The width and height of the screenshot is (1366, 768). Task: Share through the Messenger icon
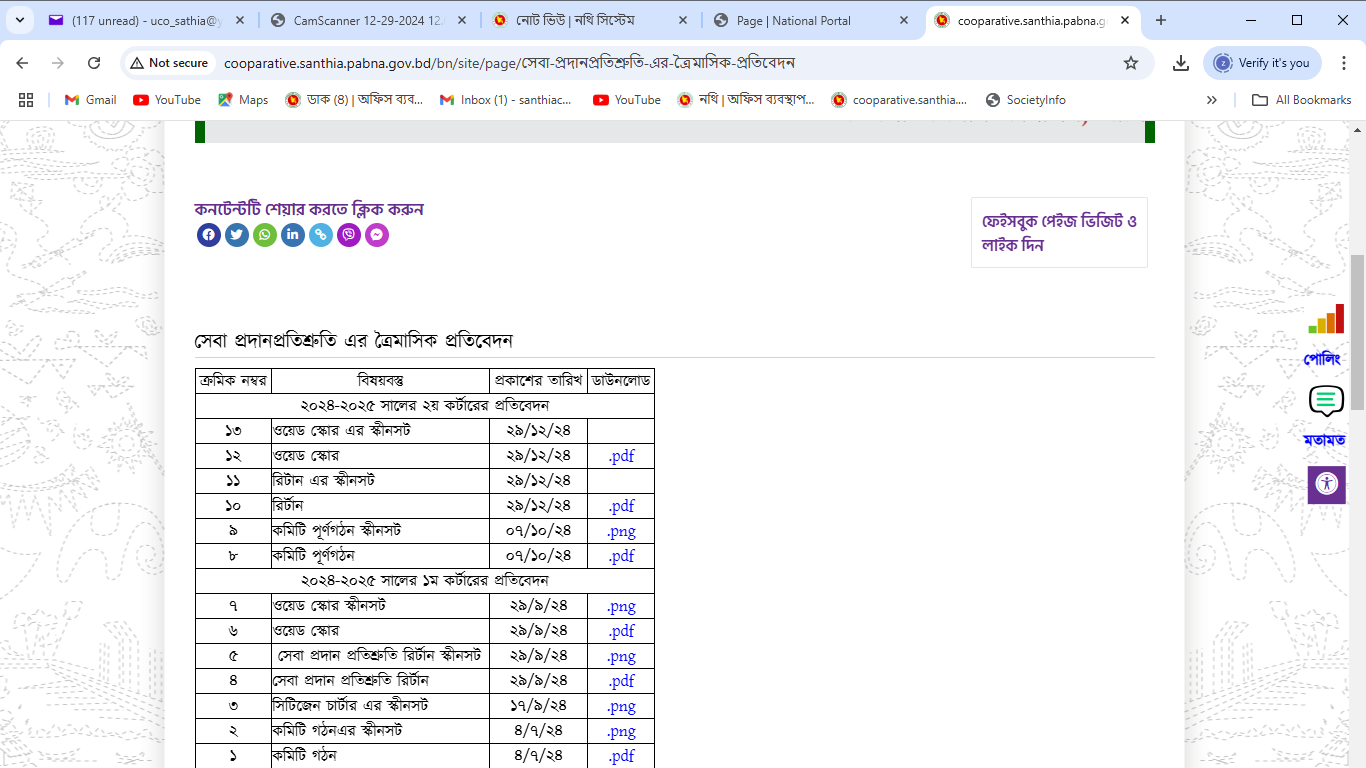[x=376, y=235]
